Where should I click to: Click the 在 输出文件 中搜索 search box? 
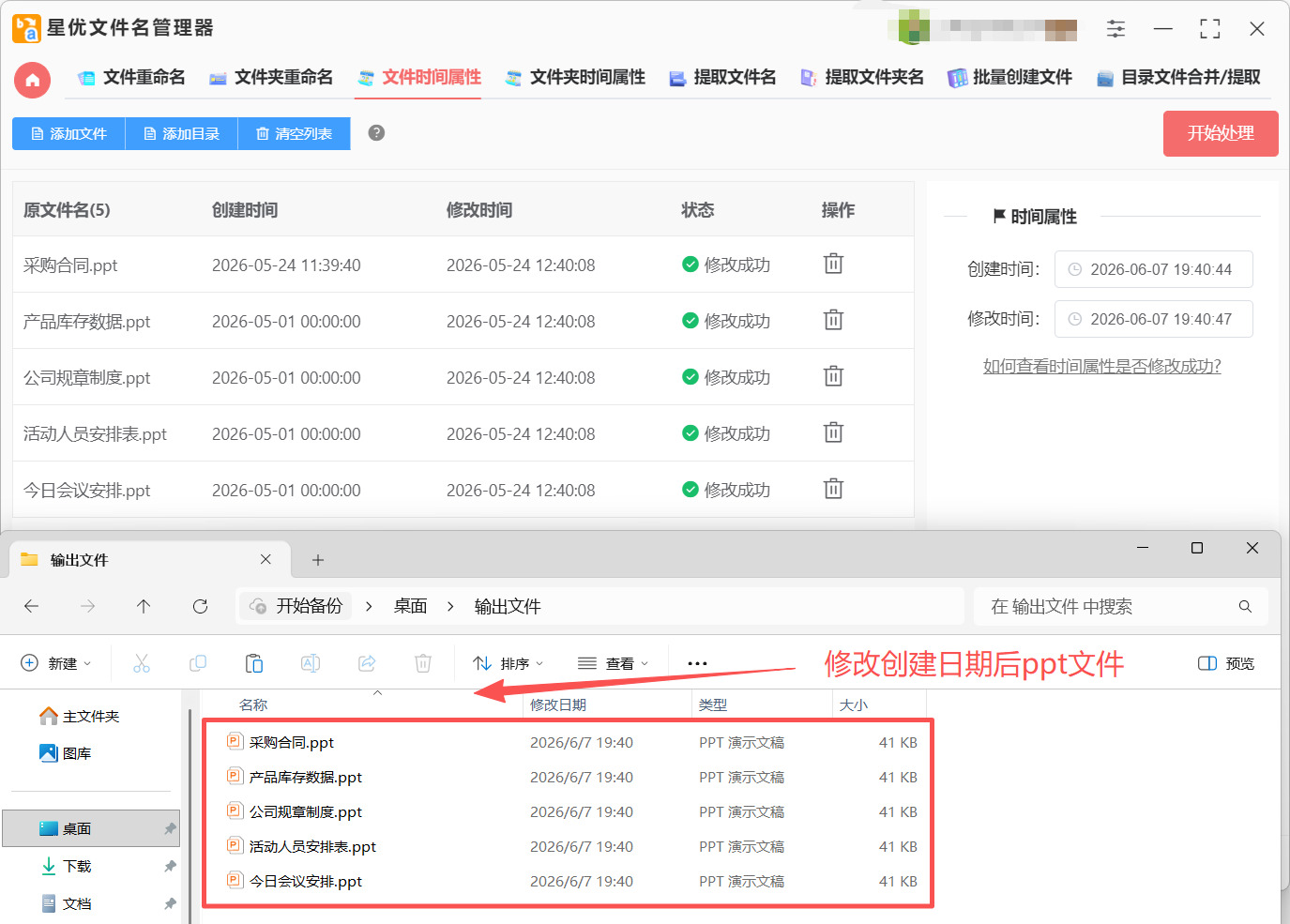pyautogui.click(x=1121, y=607)
